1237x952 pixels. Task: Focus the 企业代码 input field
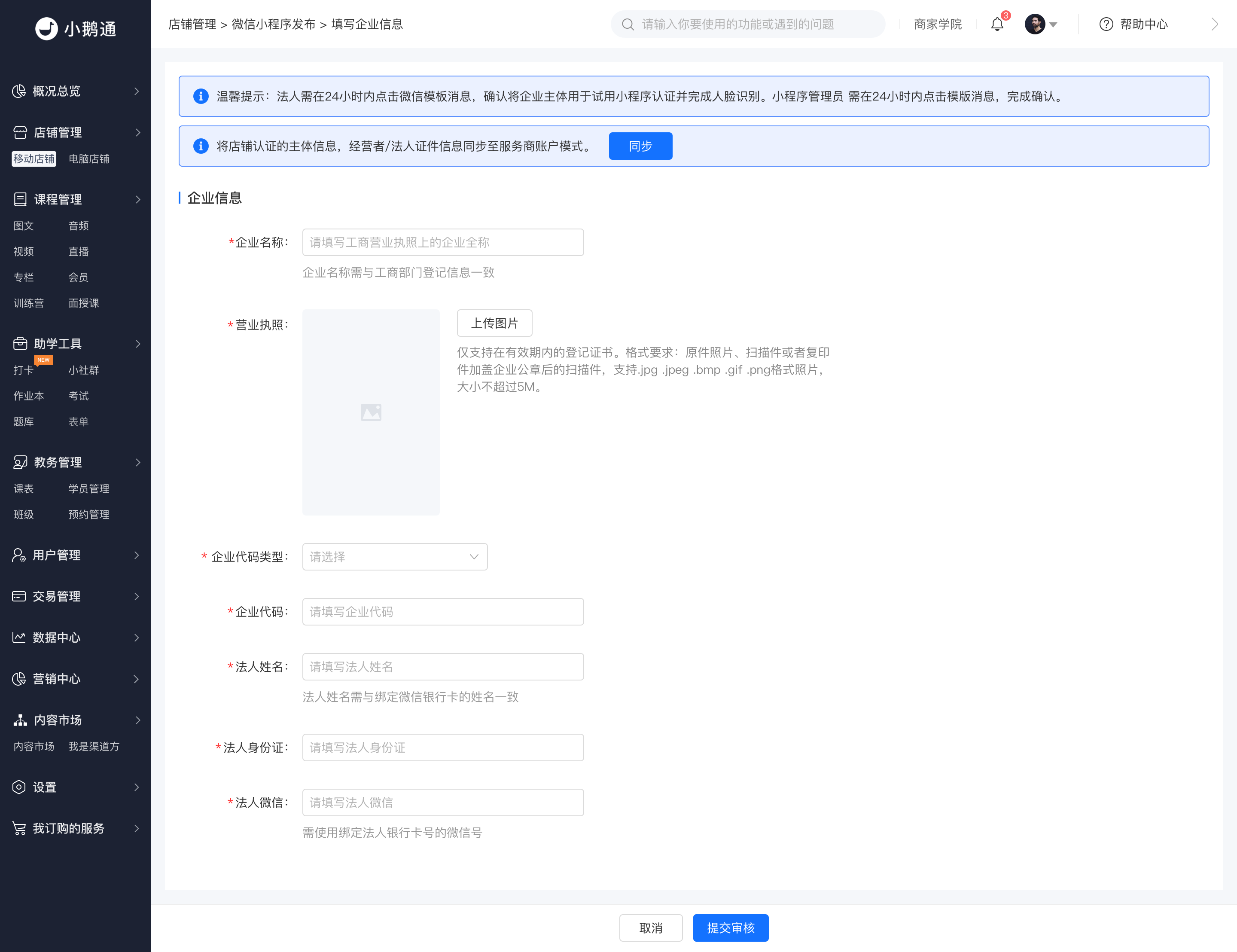coord(443,611)
